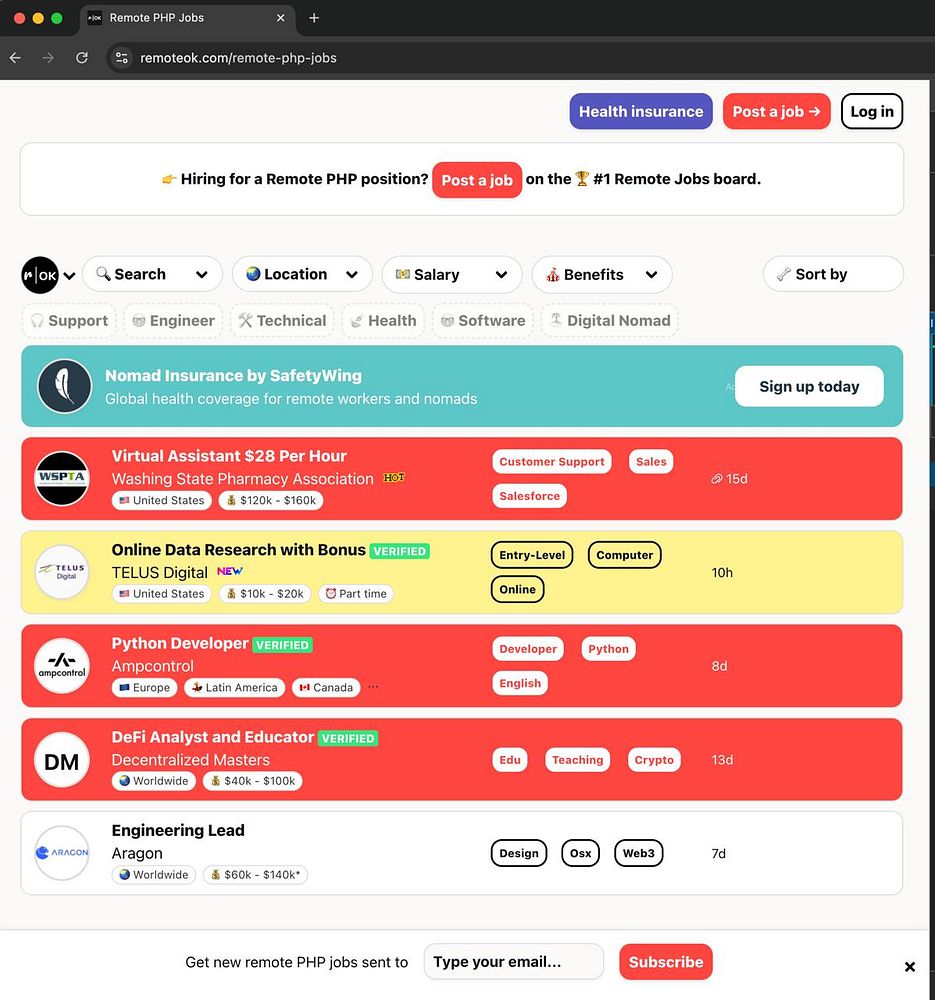Click the Subscribe button
This screenshot has height=1000, width=935.
click(666, 962)
